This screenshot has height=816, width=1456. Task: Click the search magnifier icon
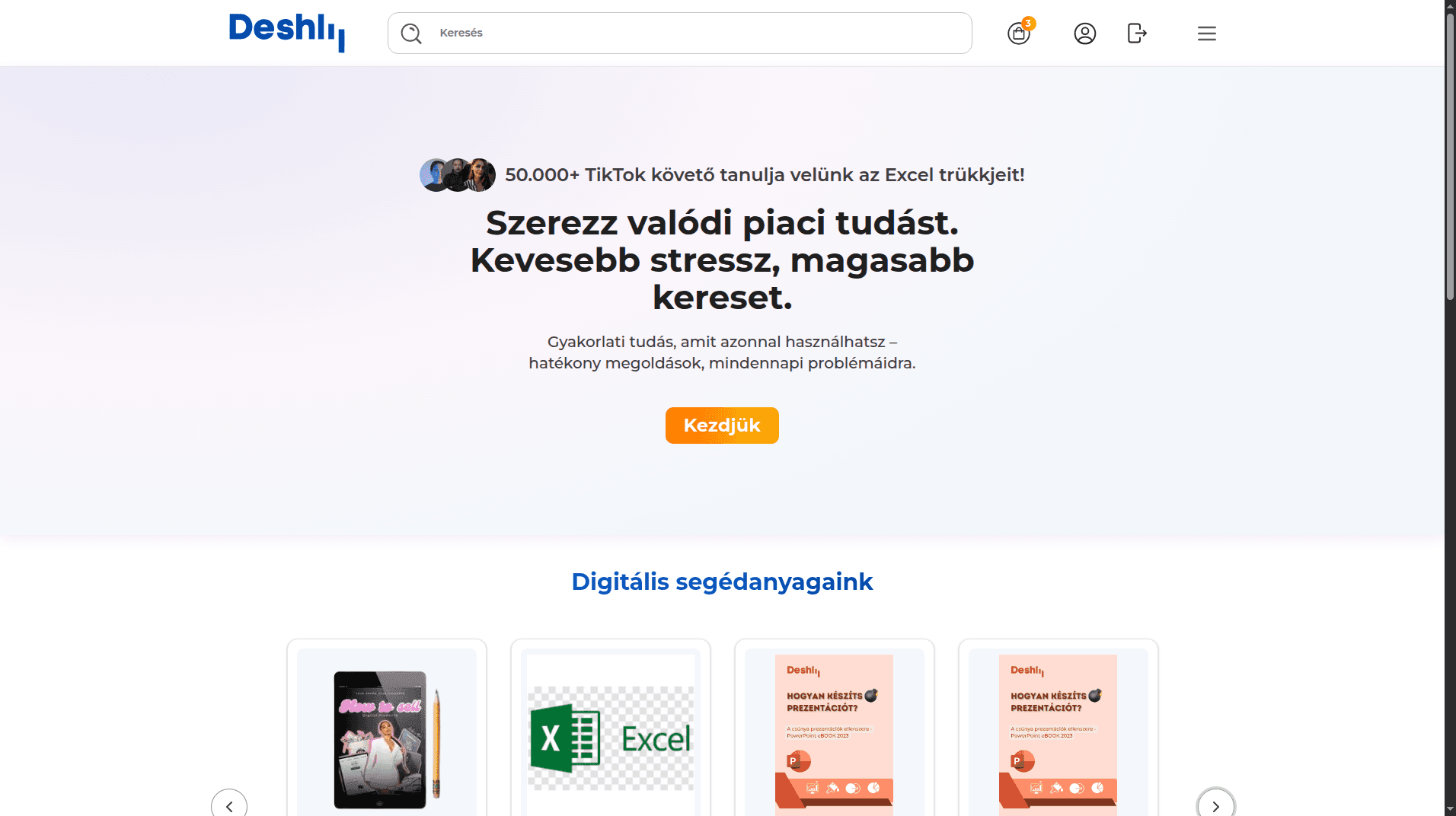(x=411, y=33)
